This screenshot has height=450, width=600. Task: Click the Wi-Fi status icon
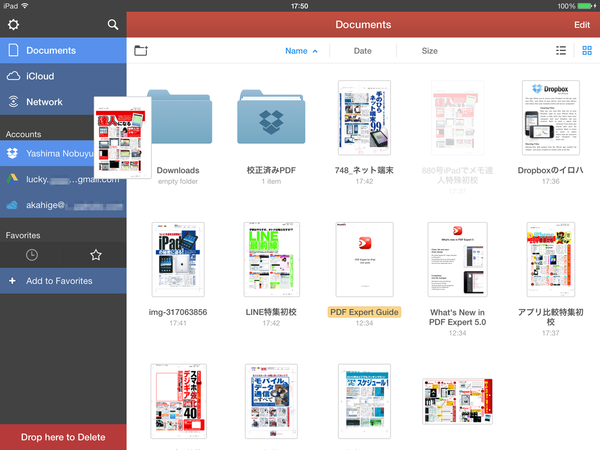pyautogui.click(x=25, y=6)
